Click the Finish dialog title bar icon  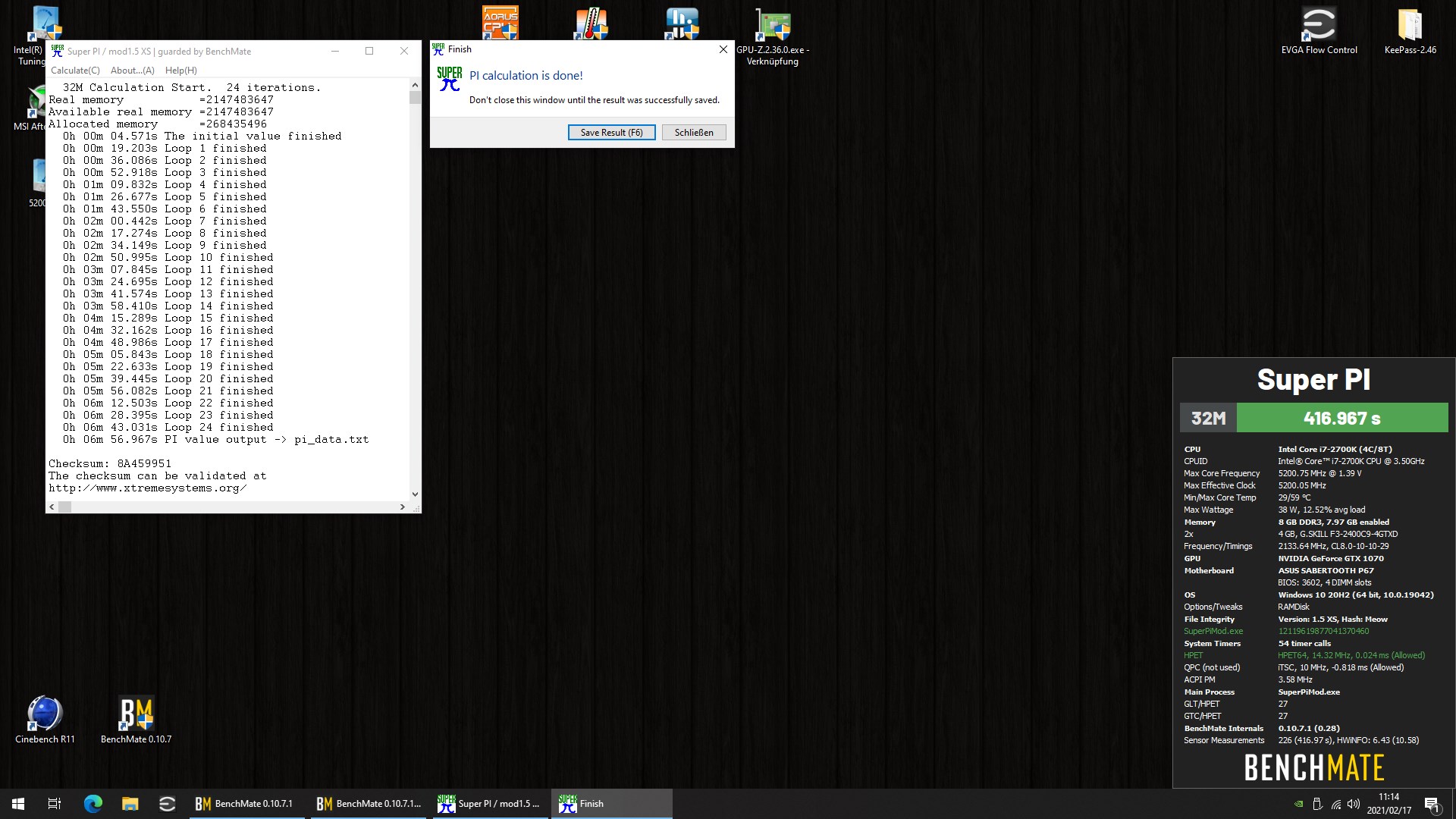(438, 49)
